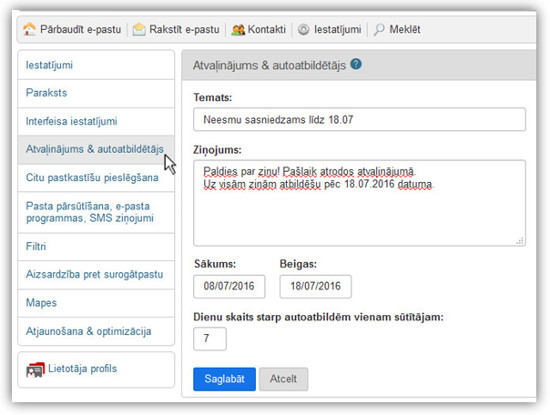The width and height of the screenshot is (550, 415).
Task: Open the Lietotāja profils link
Action: tap(82, 369)
